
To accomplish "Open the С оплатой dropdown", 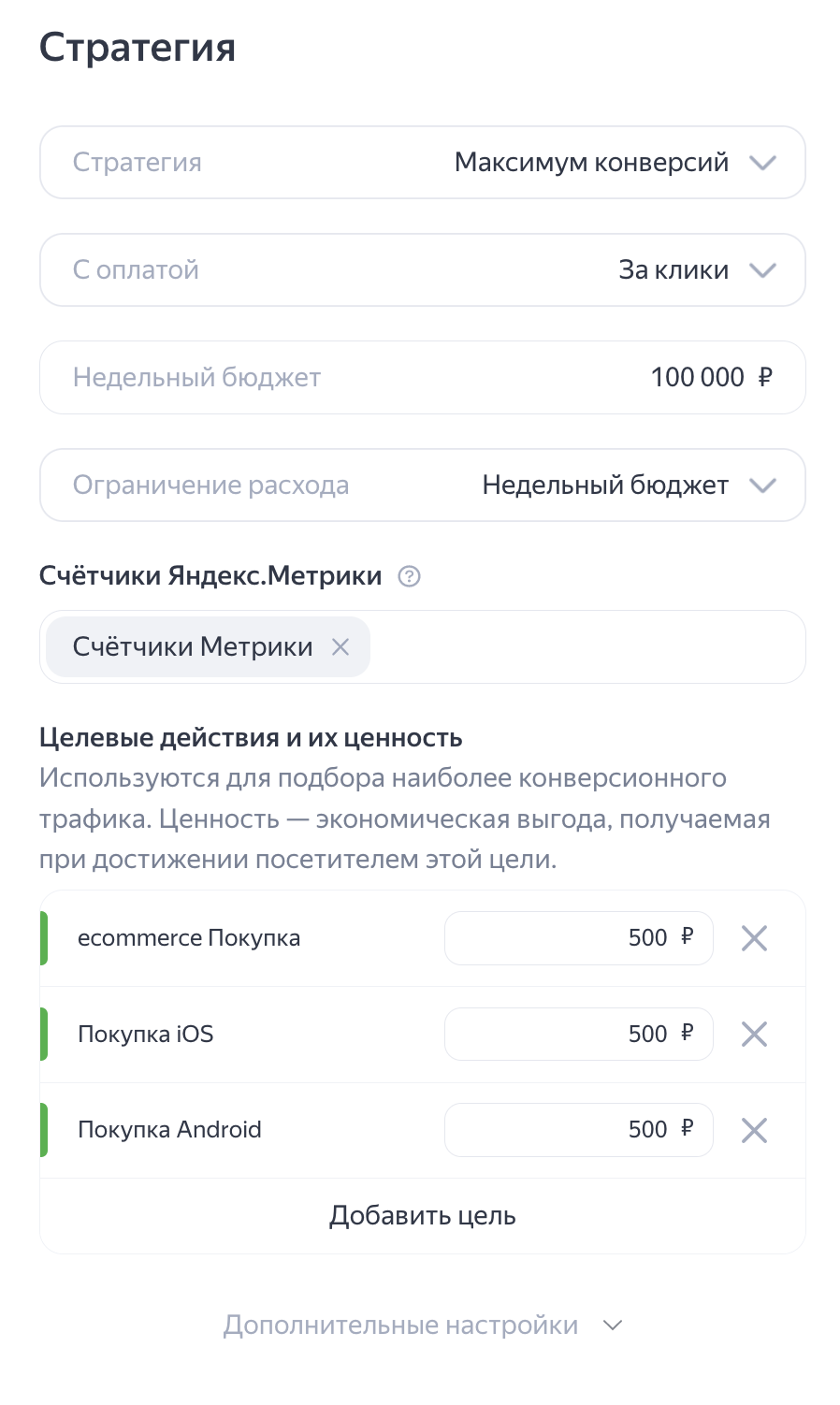I will point(422,270).
